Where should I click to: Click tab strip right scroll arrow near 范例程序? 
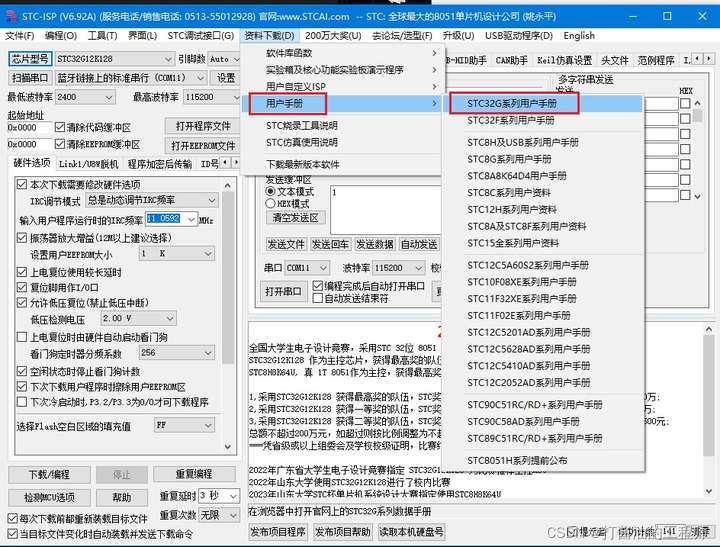709,59
